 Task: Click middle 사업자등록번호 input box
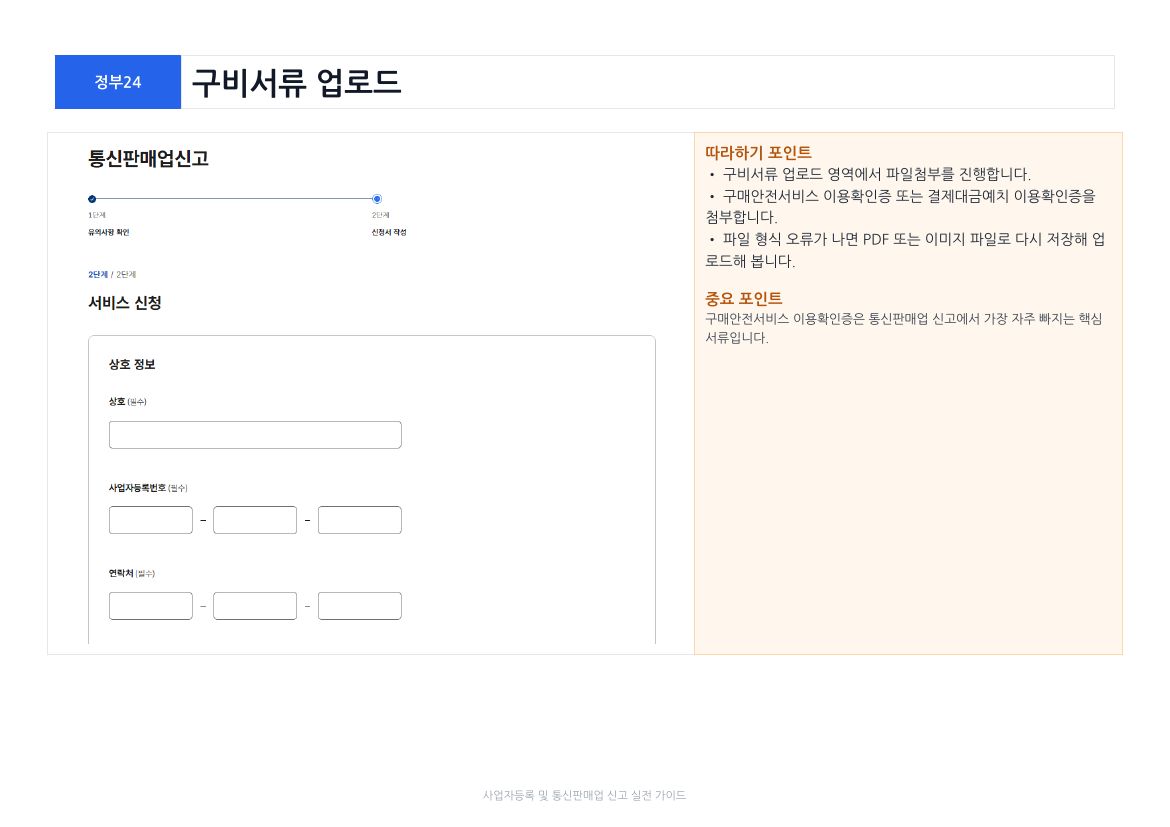pos(255,519)
